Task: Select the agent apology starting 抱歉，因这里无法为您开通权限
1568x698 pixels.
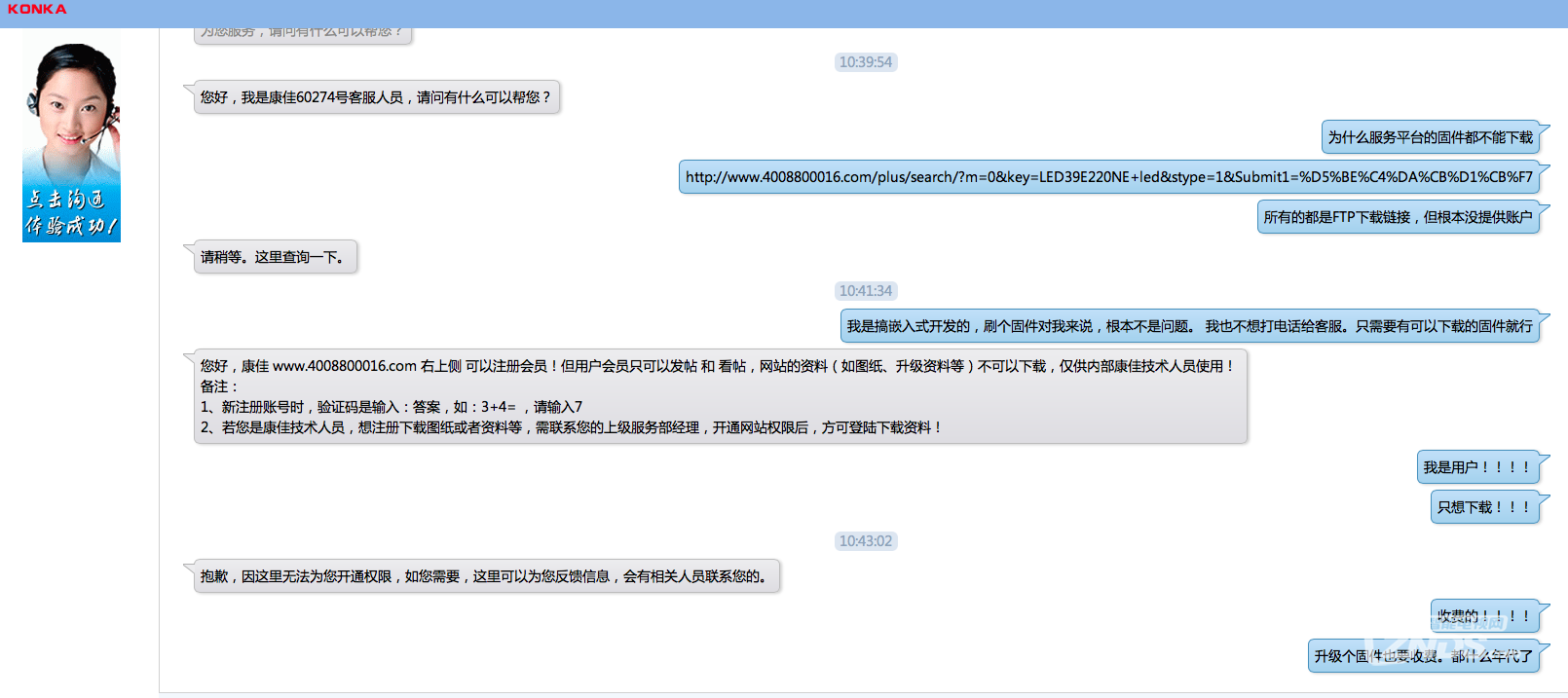Action: [x=486, y=576]
